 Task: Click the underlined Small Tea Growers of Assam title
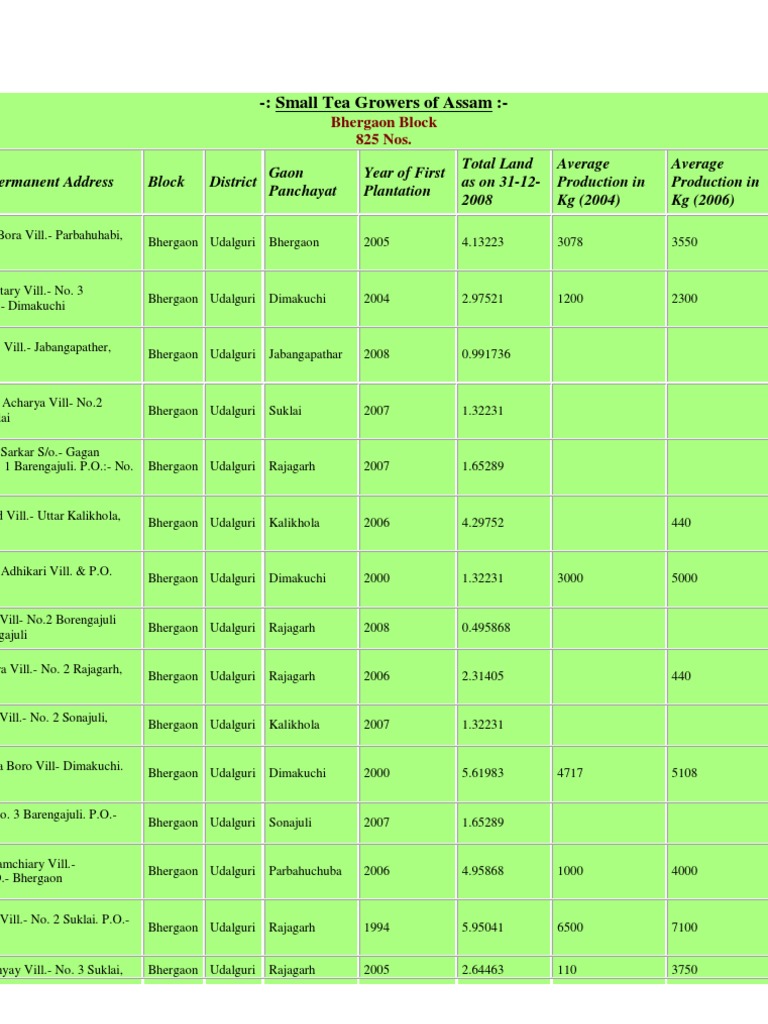383,103
